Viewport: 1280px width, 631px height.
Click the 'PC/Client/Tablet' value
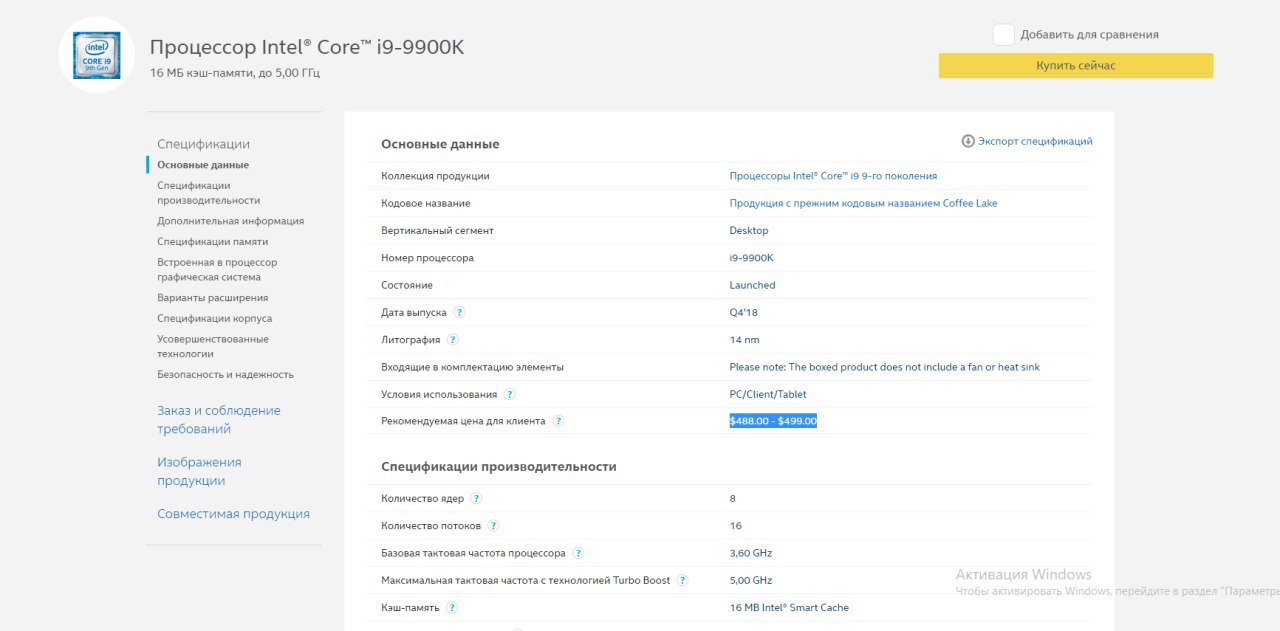click(x=768, y=394)
